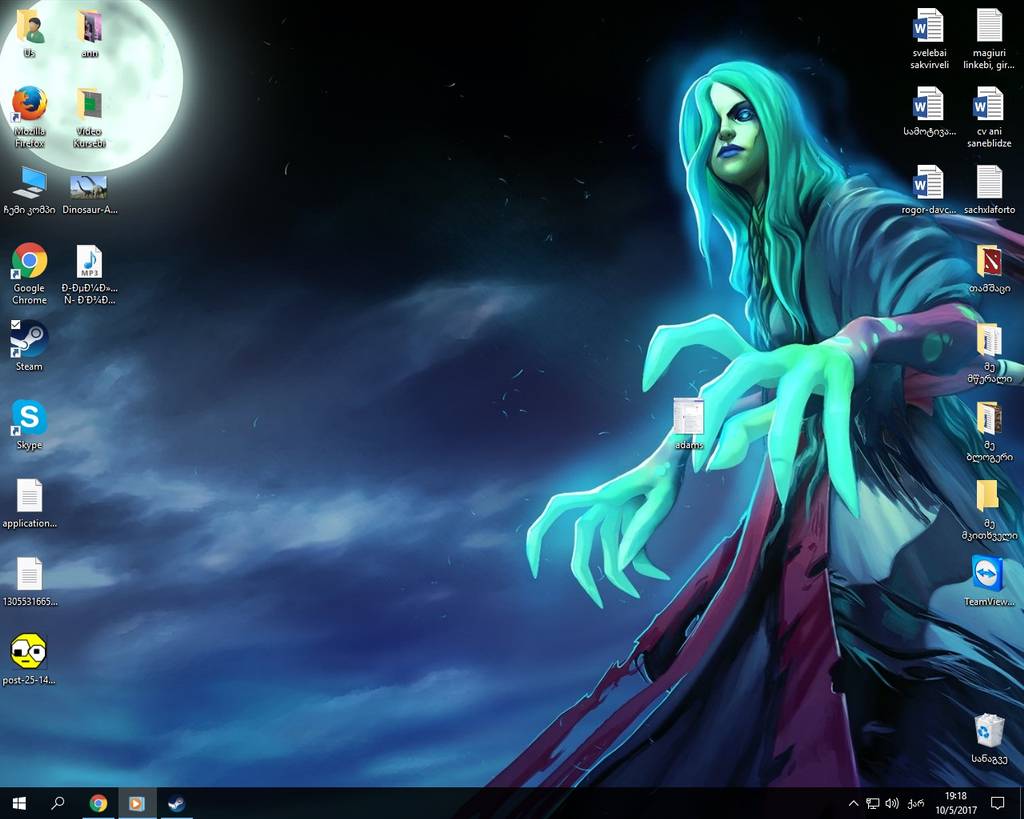This screenshot has width=1024, height=819.
Task: Open the Windows Start menu
Action: pyautogui.click(x=19, y=803)
